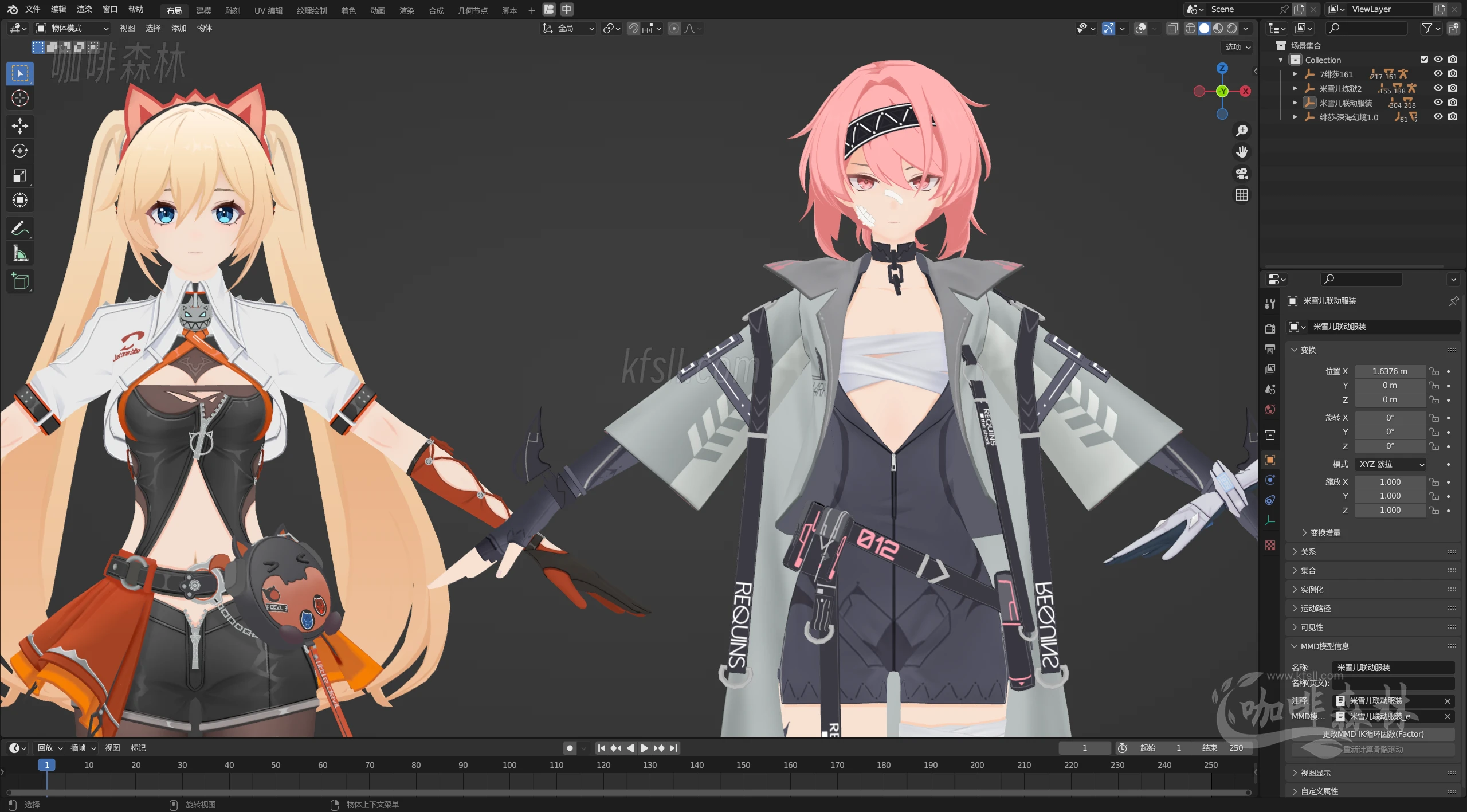Select the Rotate tool

pos(20,151)
